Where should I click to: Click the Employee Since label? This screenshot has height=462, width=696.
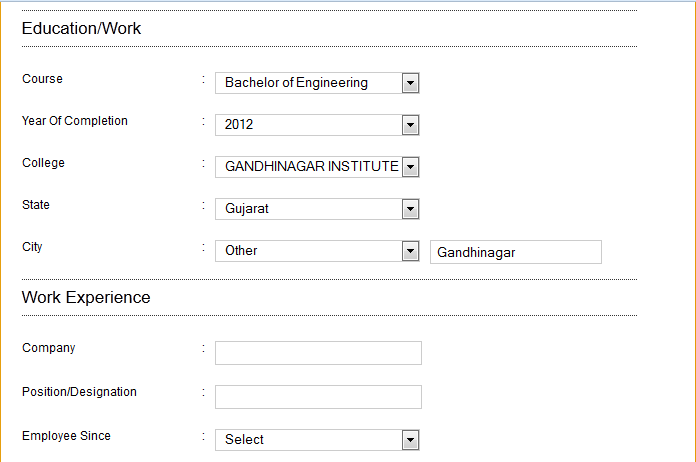[x=66, y=436]
